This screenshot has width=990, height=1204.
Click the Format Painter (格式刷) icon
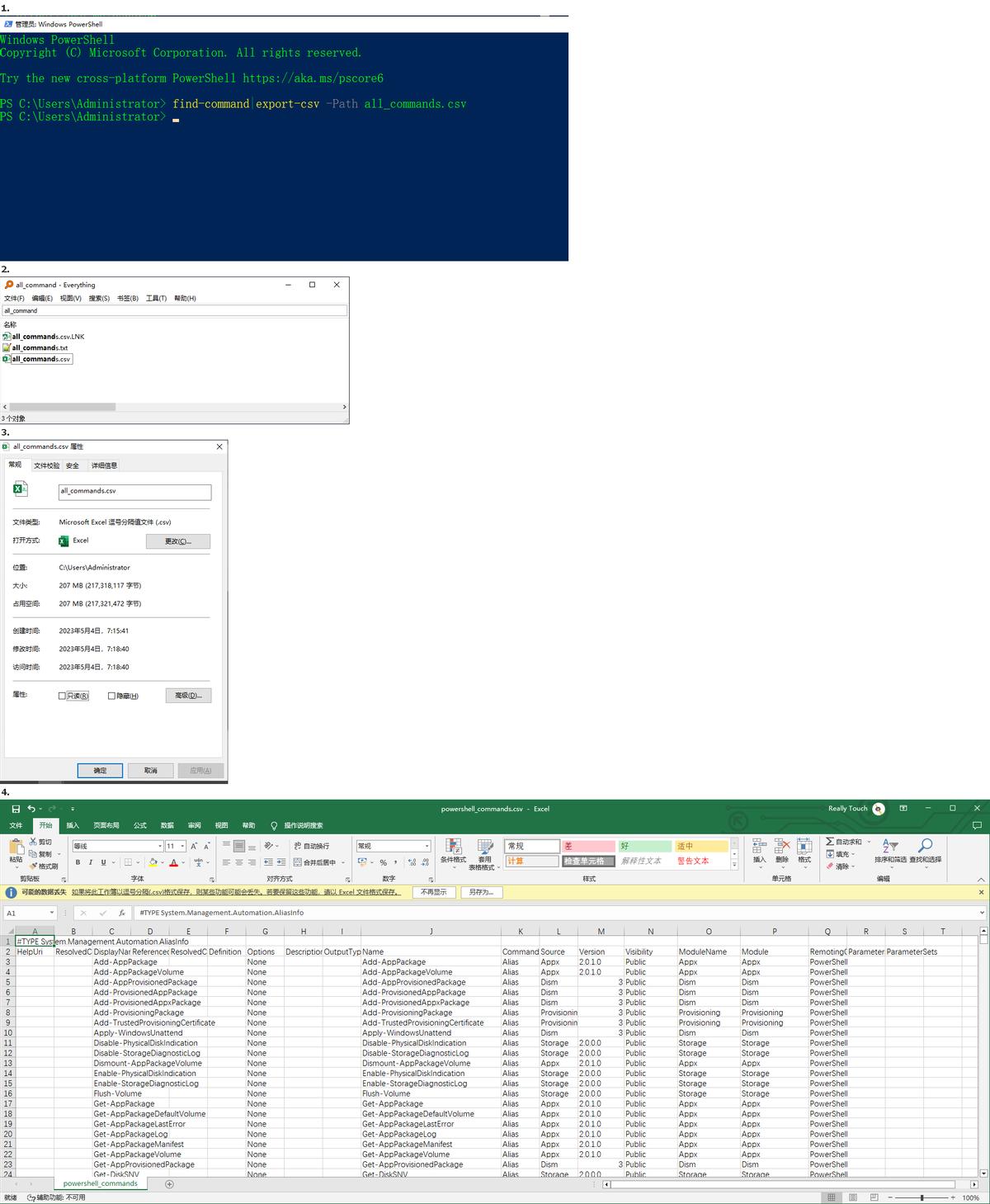pyautogui.click(x=33, y=866)
